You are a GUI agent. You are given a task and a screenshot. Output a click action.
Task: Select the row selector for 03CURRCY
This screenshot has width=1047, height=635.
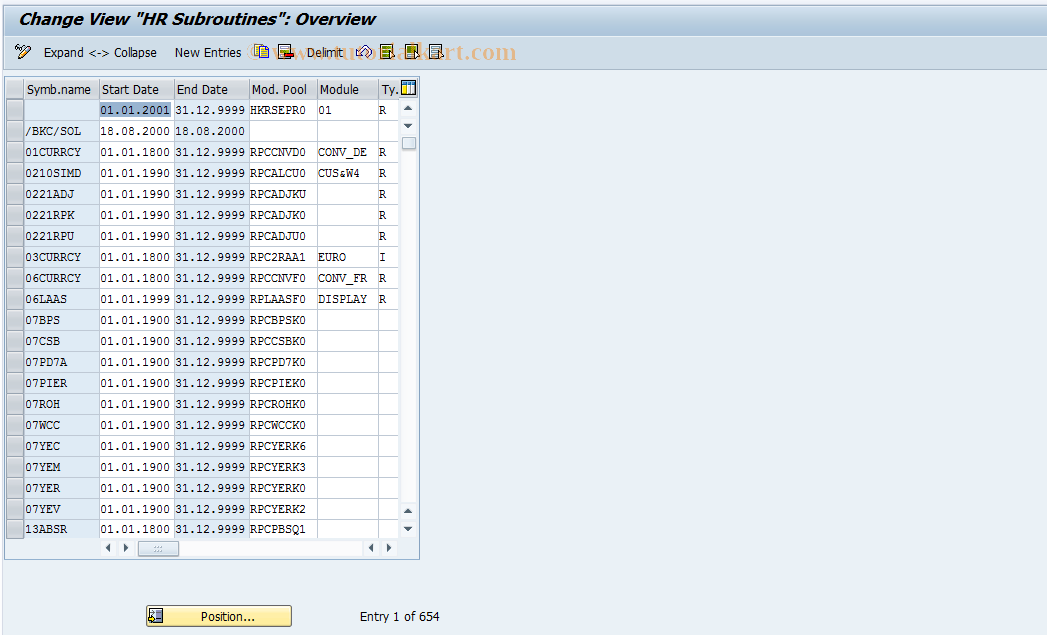pyautogui.click(x=15, y=257)
